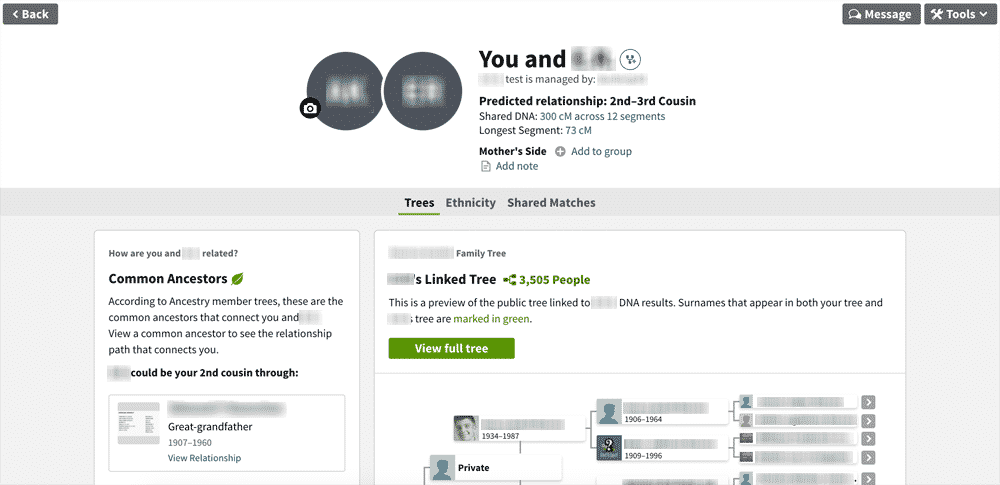Switch to the Ethnicity tab

471,203
